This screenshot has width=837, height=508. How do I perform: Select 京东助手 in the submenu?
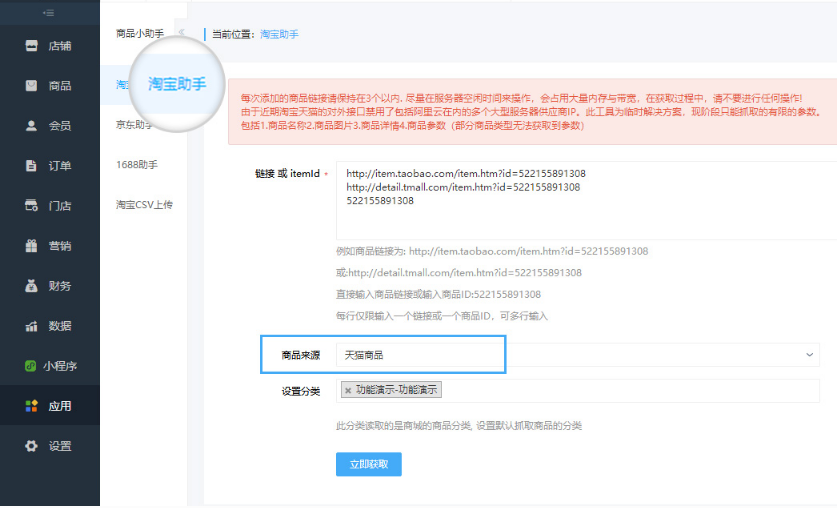coord(134,125)
